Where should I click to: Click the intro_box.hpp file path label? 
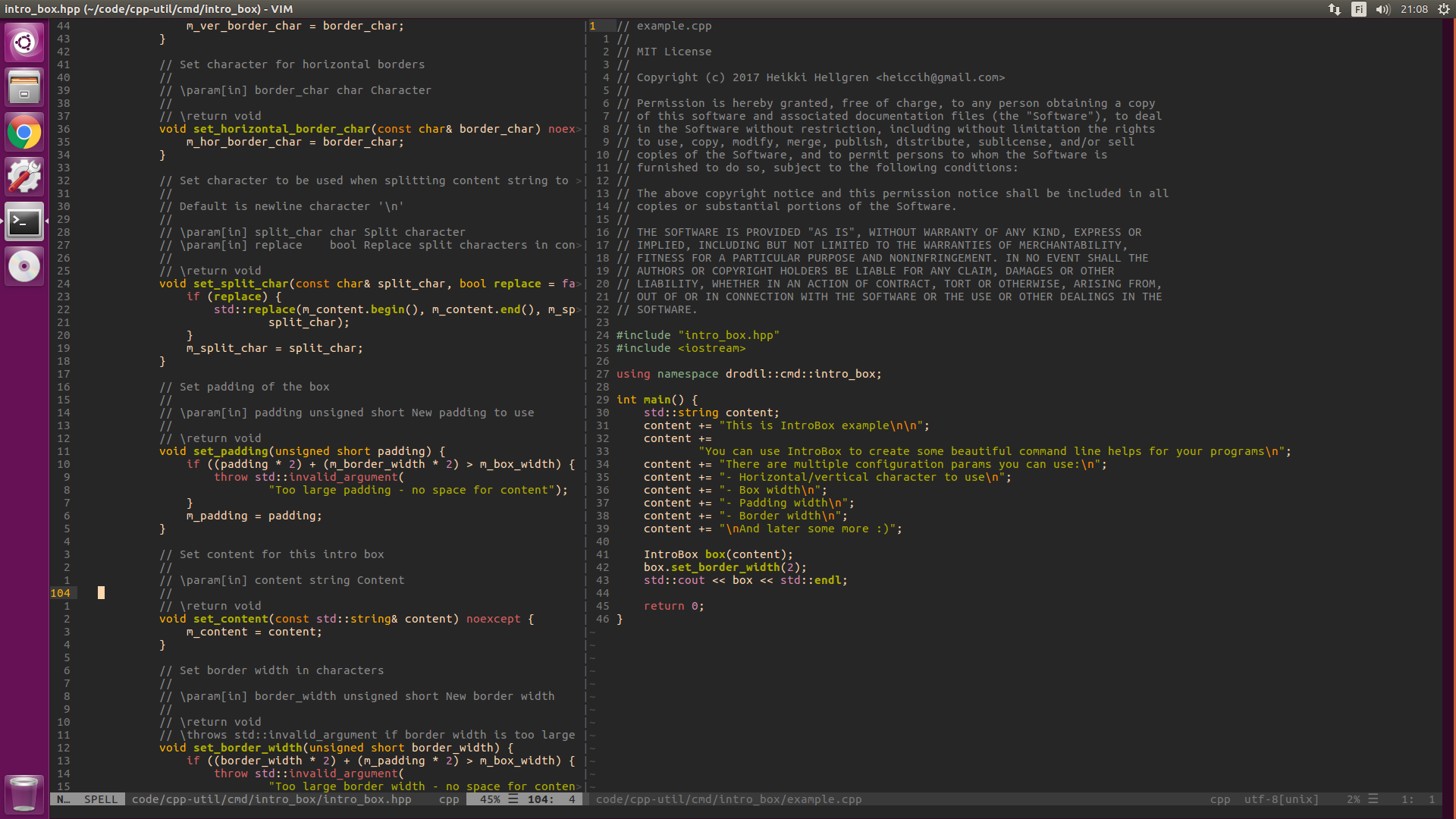coord(271,799)
